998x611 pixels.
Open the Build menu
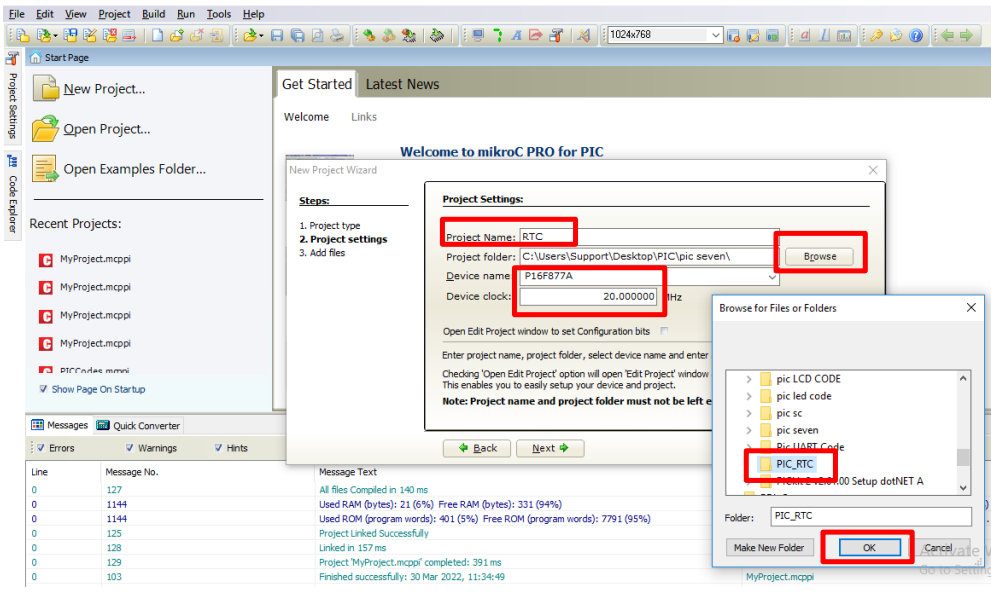pos(153,14)
